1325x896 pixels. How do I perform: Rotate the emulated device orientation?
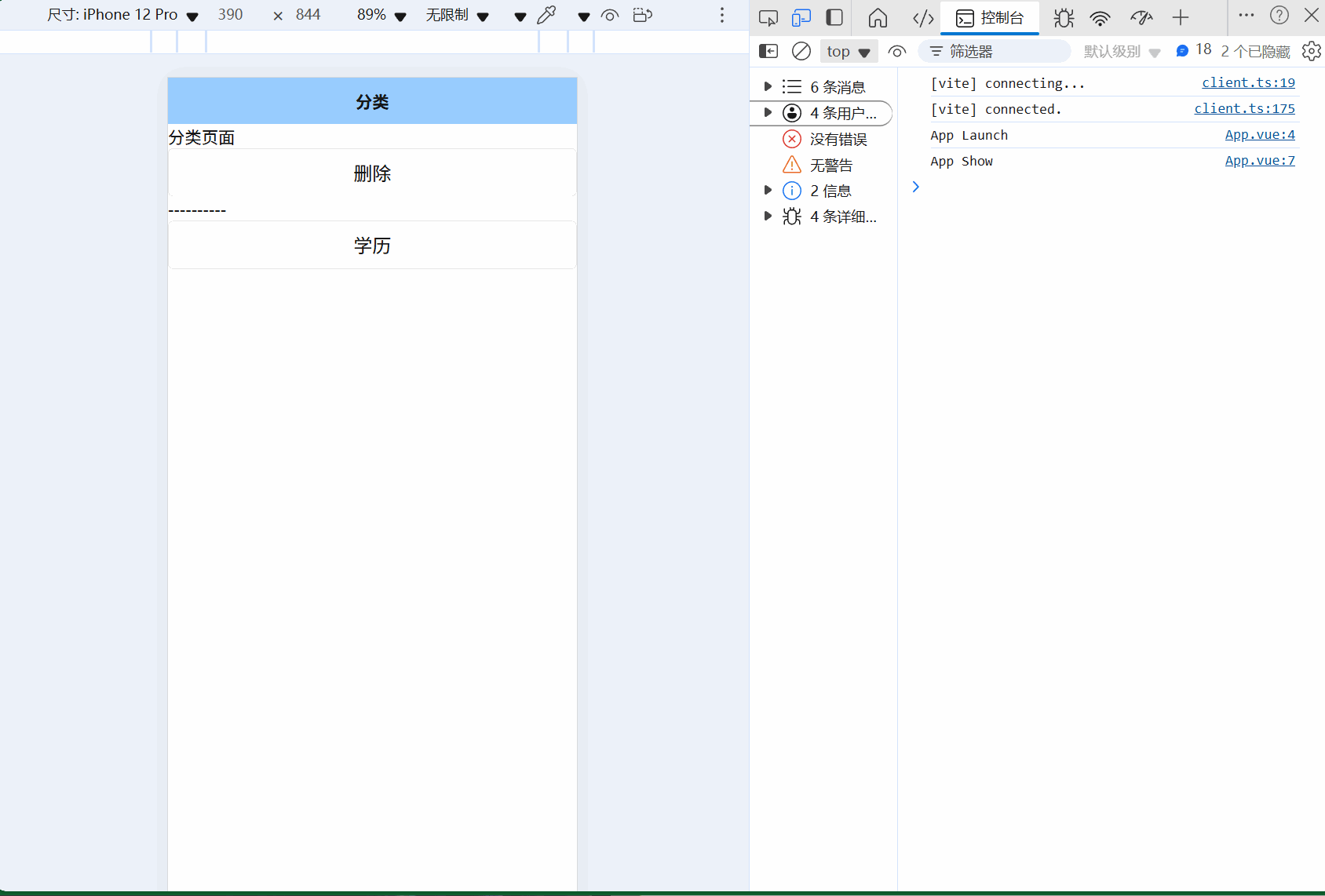[x=643, y=14]
